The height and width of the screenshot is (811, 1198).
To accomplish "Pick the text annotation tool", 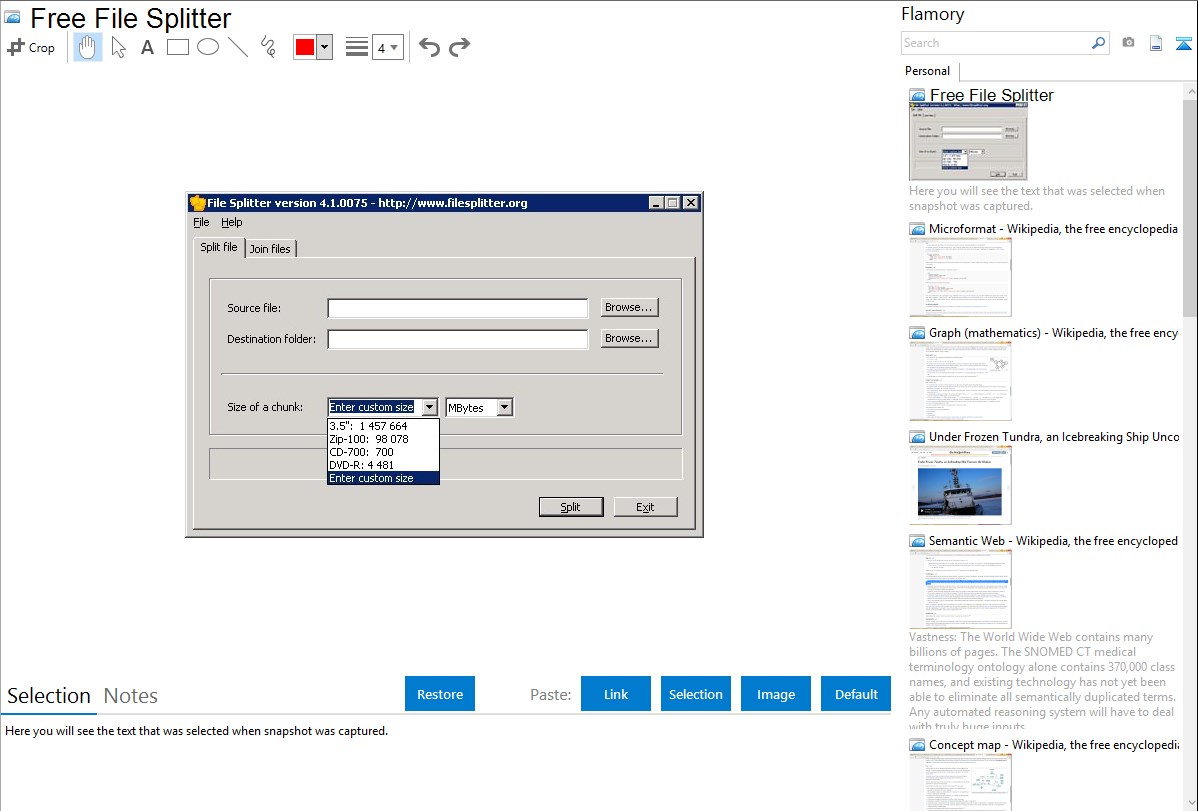I will 147,47.
